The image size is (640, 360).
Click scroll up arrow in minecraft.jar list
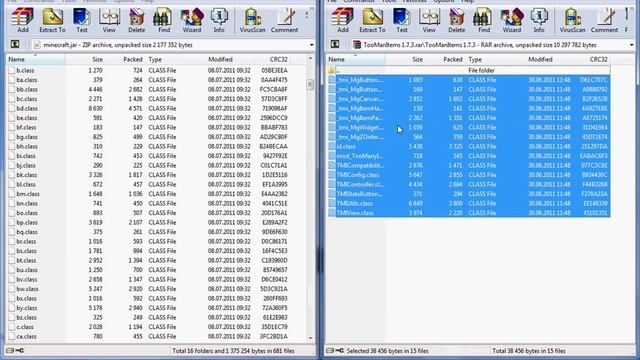coord(310,59)
